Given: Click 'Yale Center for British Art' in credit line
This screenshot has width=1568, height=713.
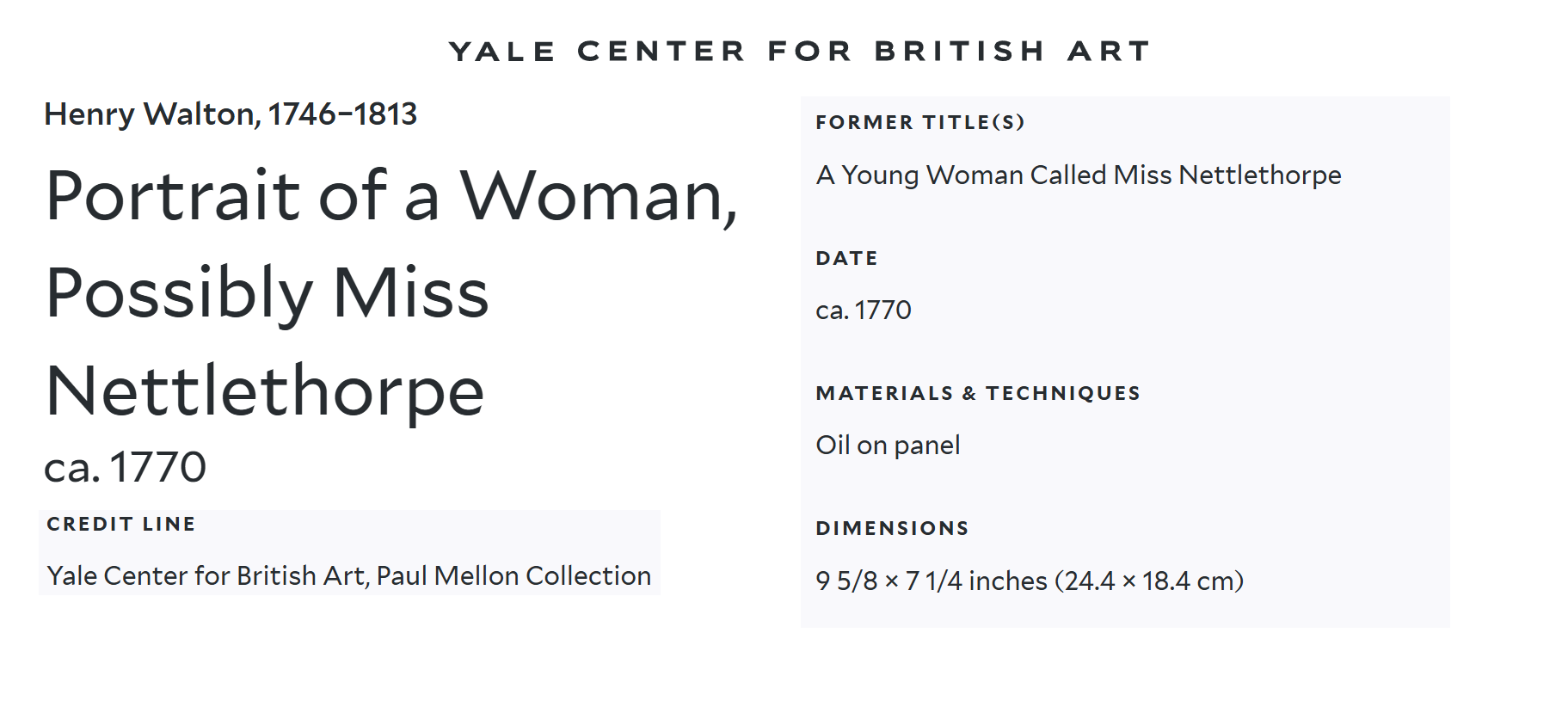Looking at the screenshot, I should point(206,575).
